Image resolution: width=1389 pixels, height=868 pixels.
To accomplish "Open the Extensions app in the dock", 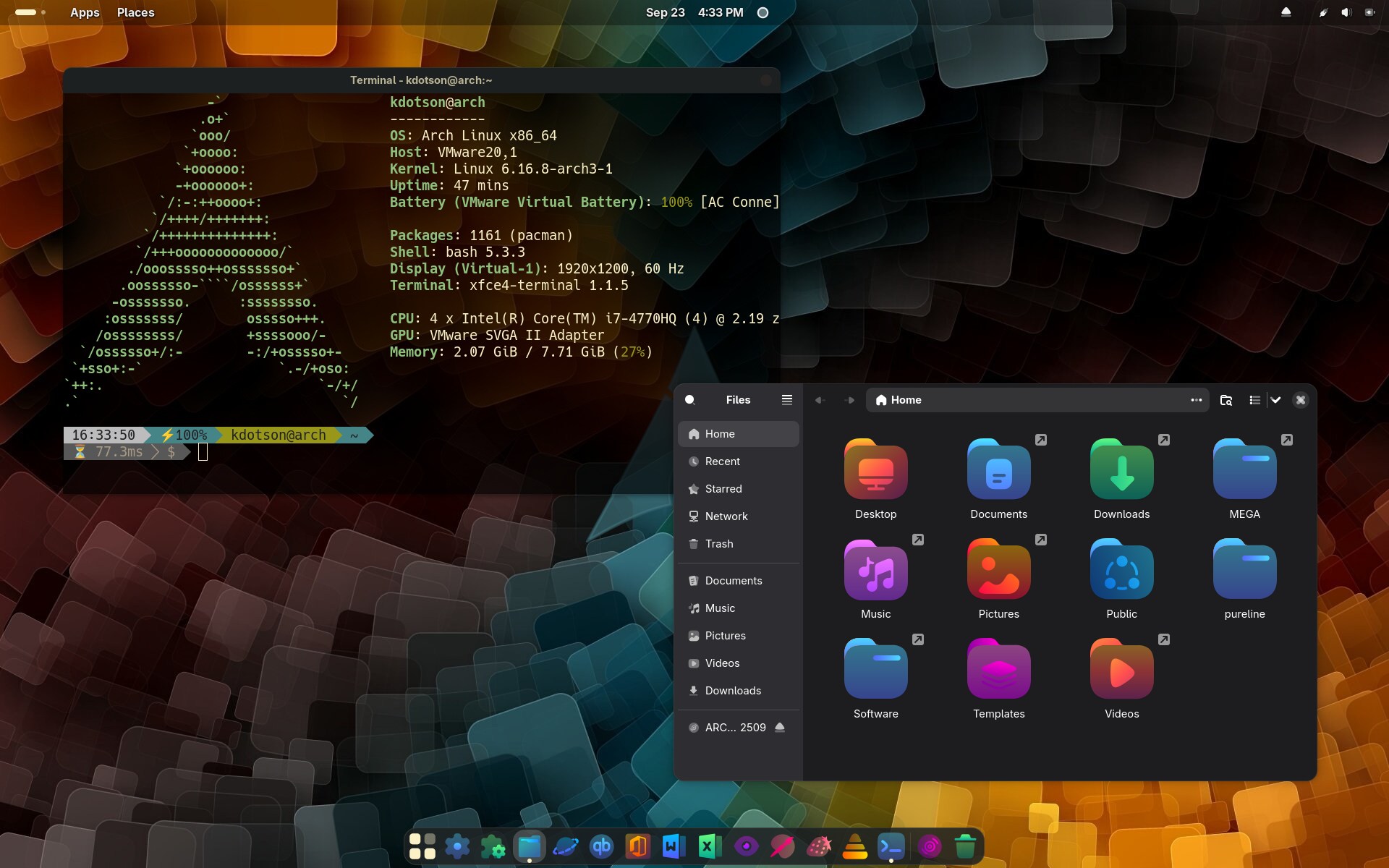I will [x=493, y=846].
